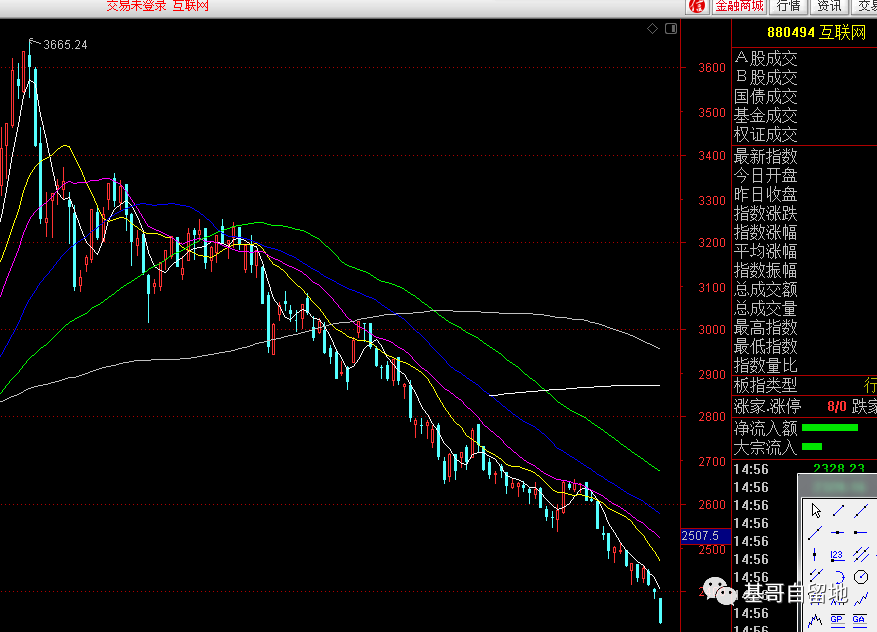Click the 2800 price axis label
Viewport: 877px width, 632px height.
pos(712,417)
